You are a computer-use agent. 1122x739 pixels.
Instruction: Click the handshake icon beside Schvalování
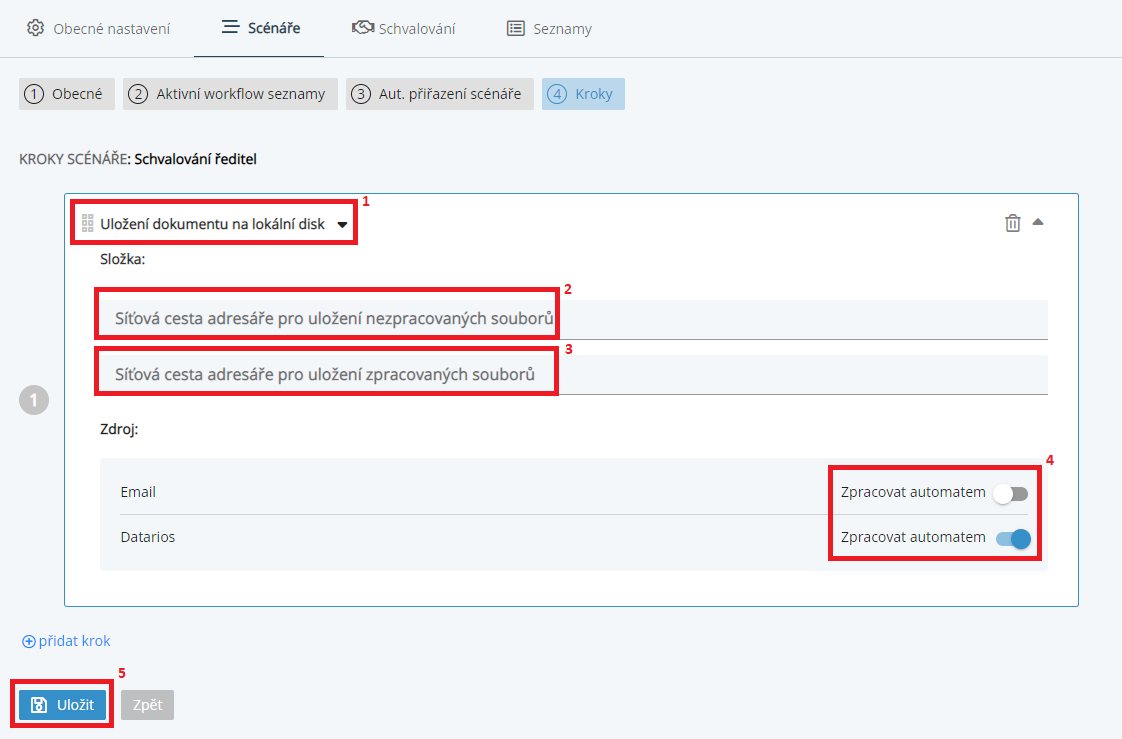(x=363, y=28)
